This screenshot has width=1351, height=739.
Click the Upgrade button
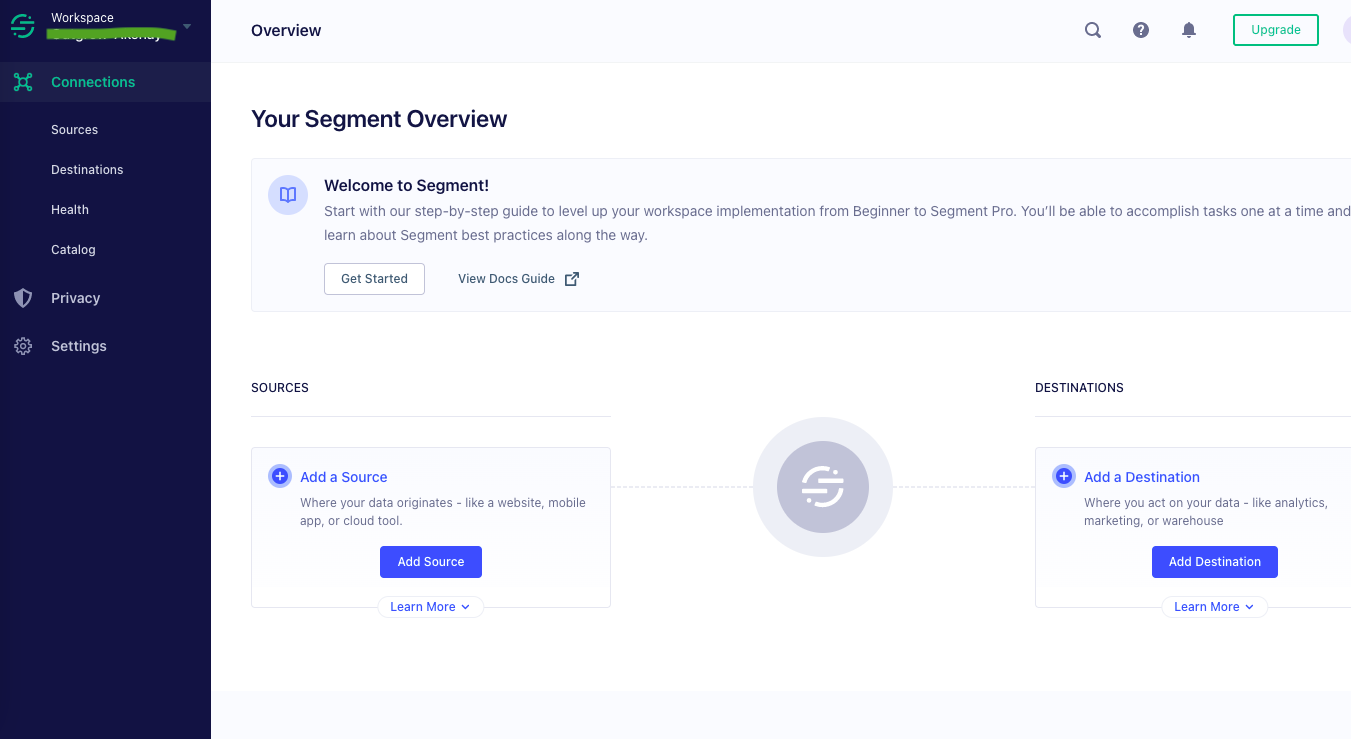point(1276,30)
